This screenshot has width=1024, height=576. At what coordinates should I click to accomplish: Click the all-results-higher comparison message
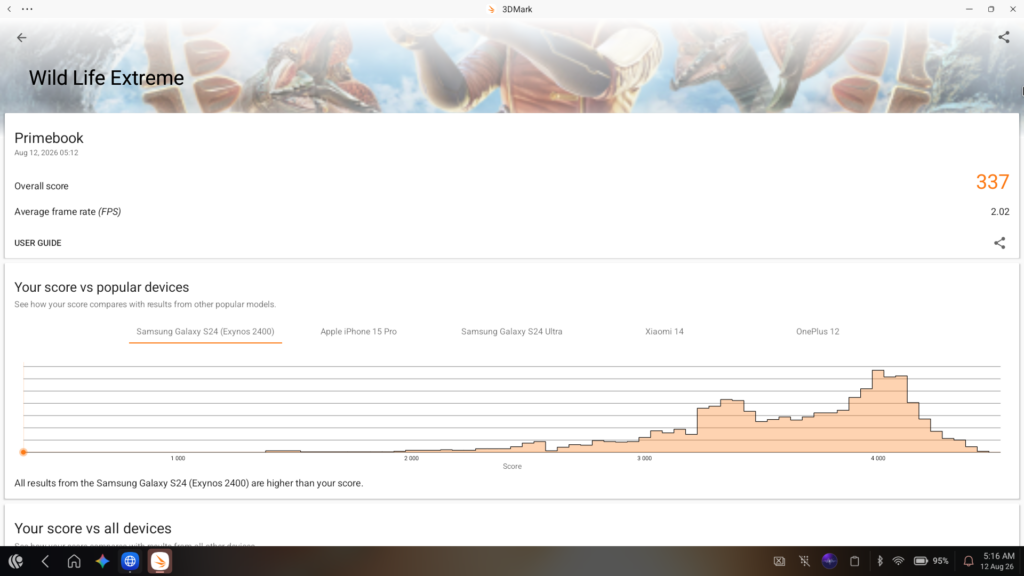tap(189, 483)
